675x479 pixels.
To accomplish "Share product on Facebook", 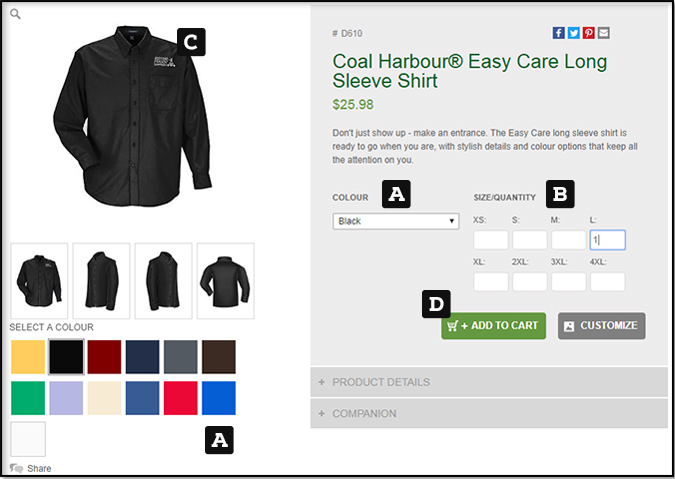I will (x=559, y=33).
